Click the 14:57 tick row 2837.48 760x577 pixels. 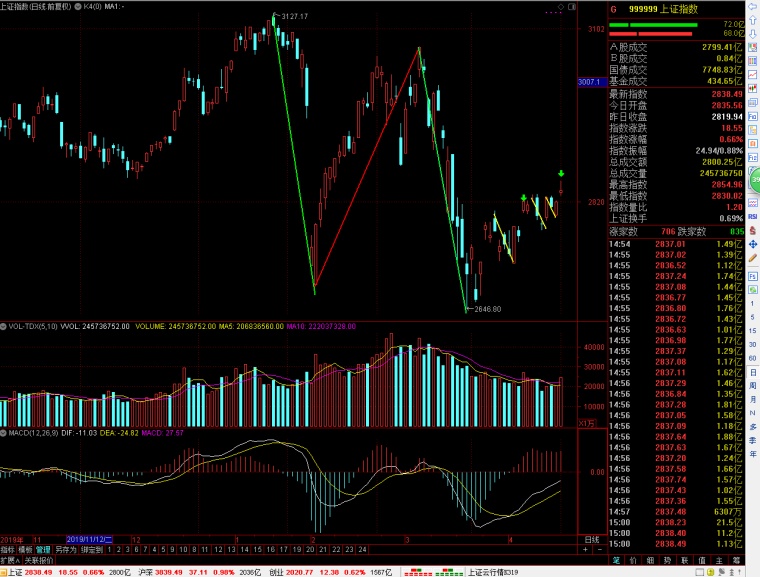coord(676,512)
